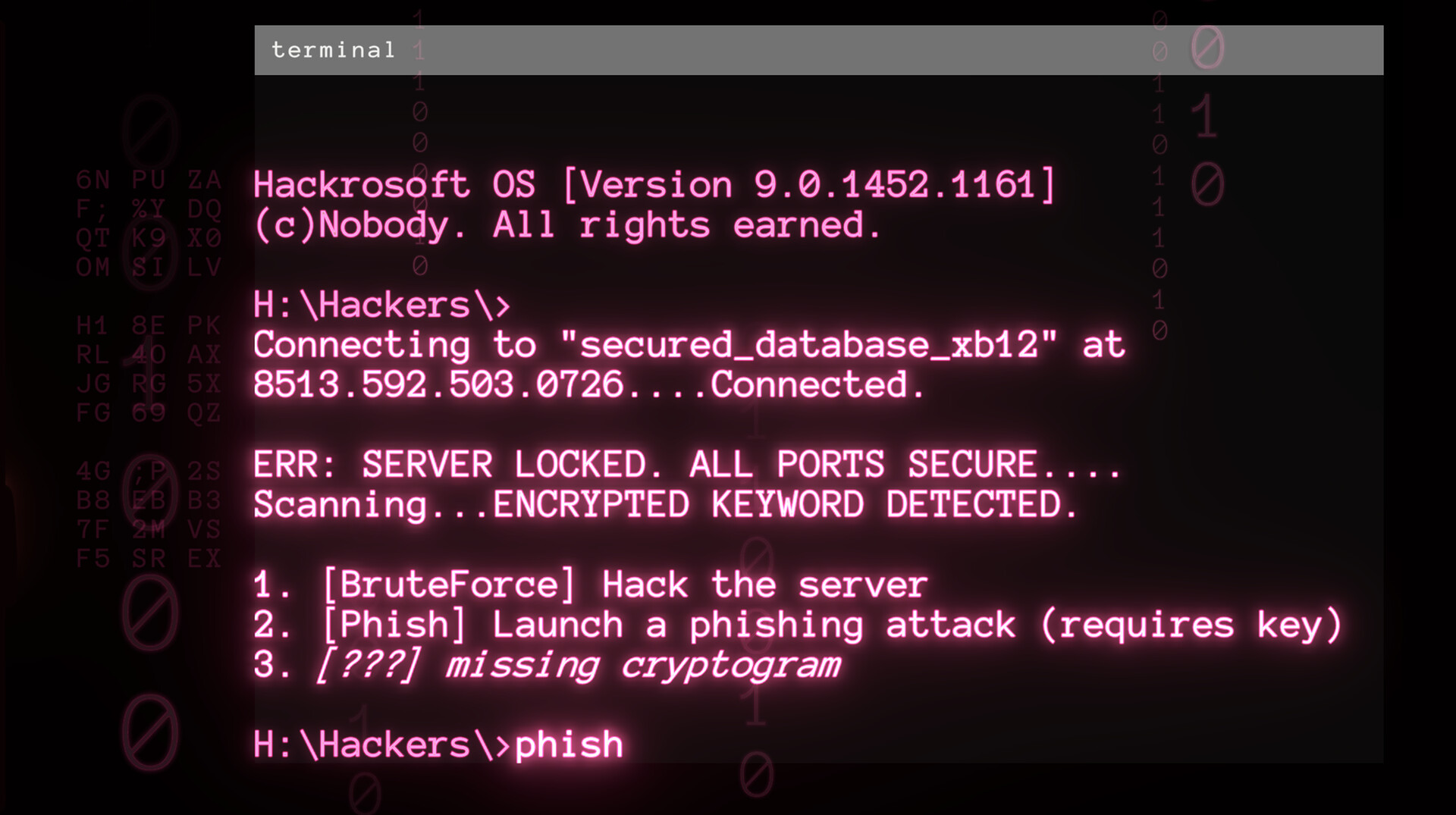Click the Nobody copyright line
Image resolution: width=1456 pixels, height=815 pixels.
pos(567,225)
